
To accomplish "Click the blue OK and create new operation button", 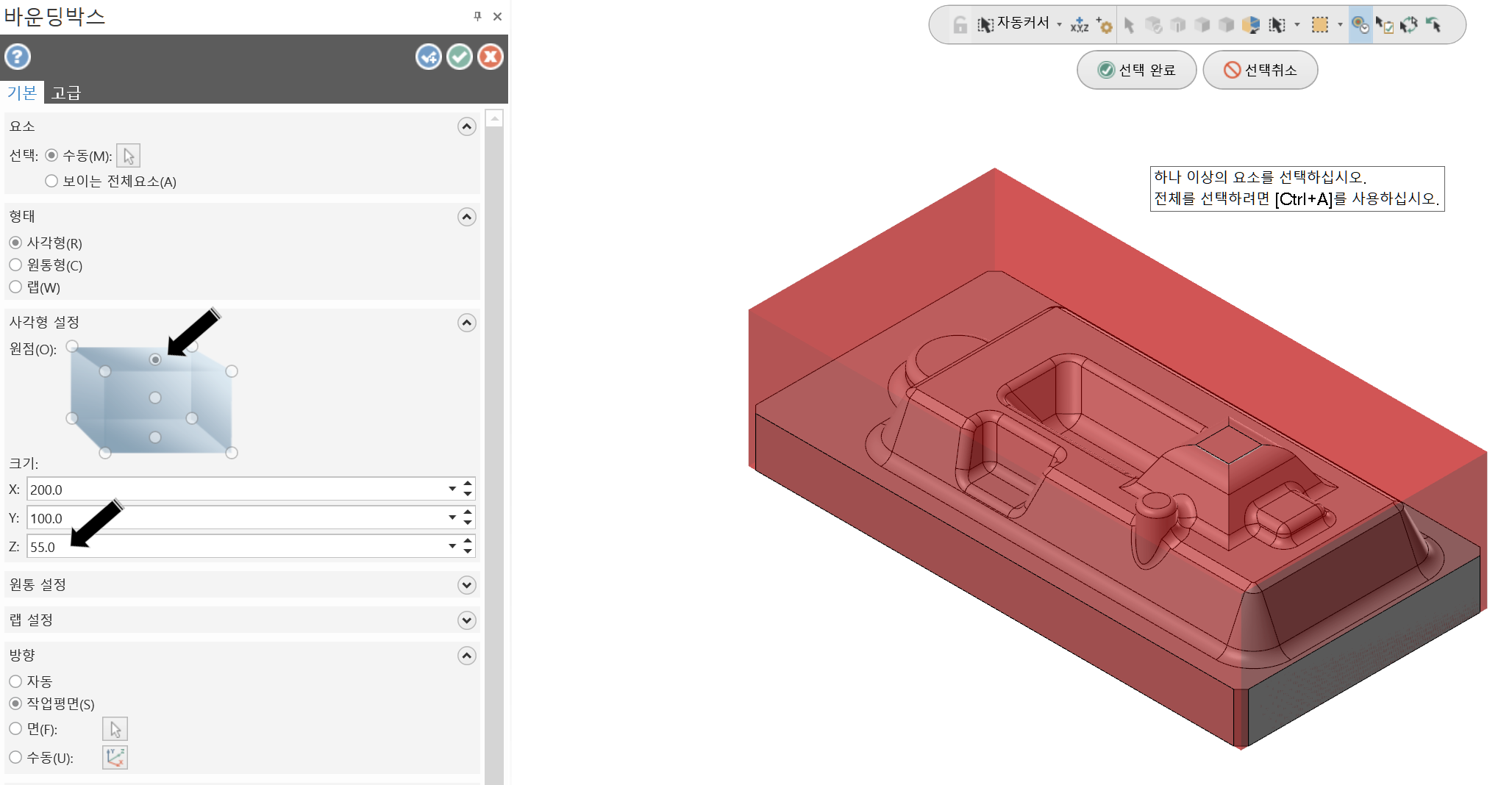I will click(429, 57).
